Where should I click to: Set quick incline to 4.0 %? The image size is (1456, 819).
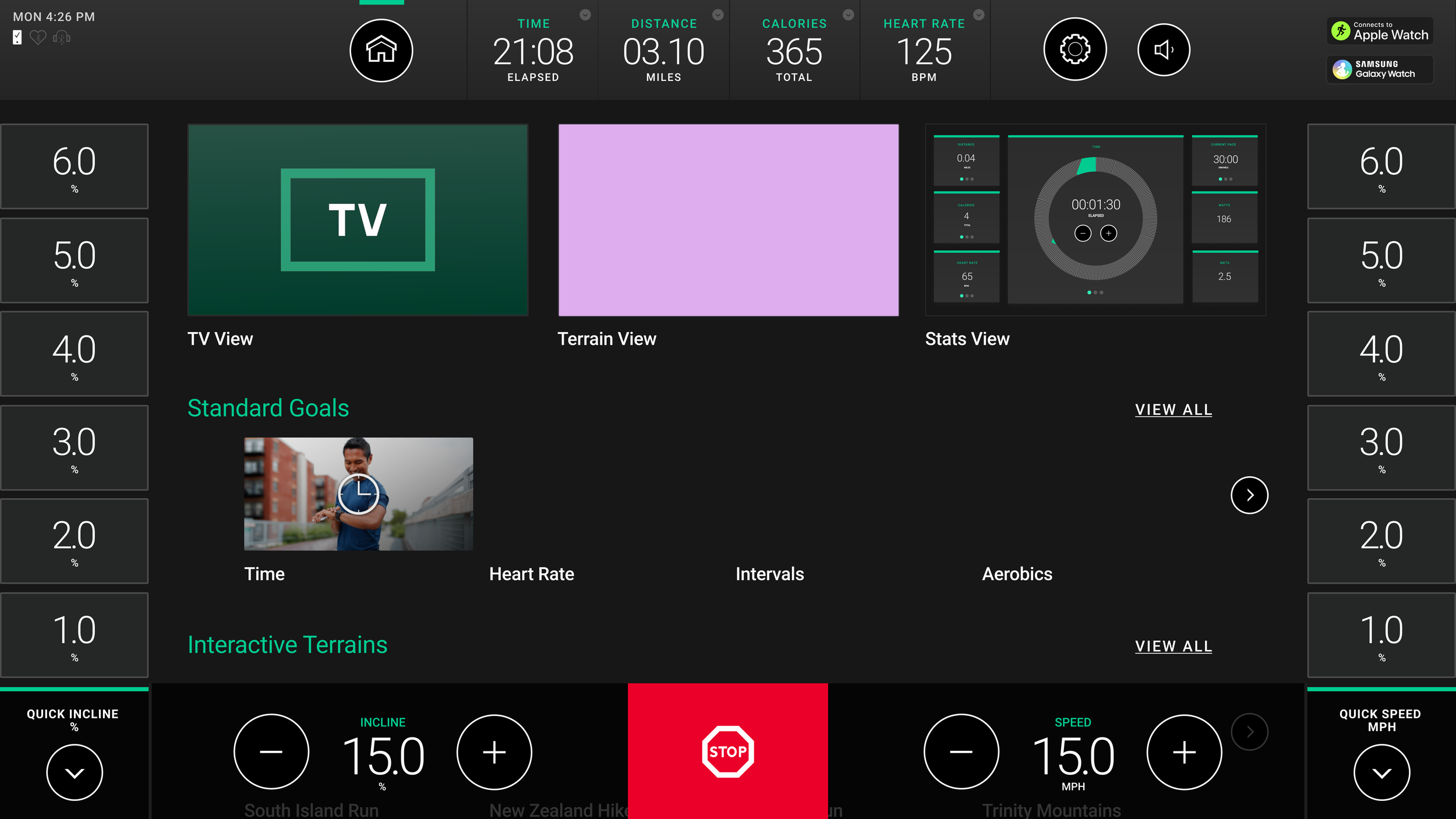pyautogui.click(x=75, y=354)
